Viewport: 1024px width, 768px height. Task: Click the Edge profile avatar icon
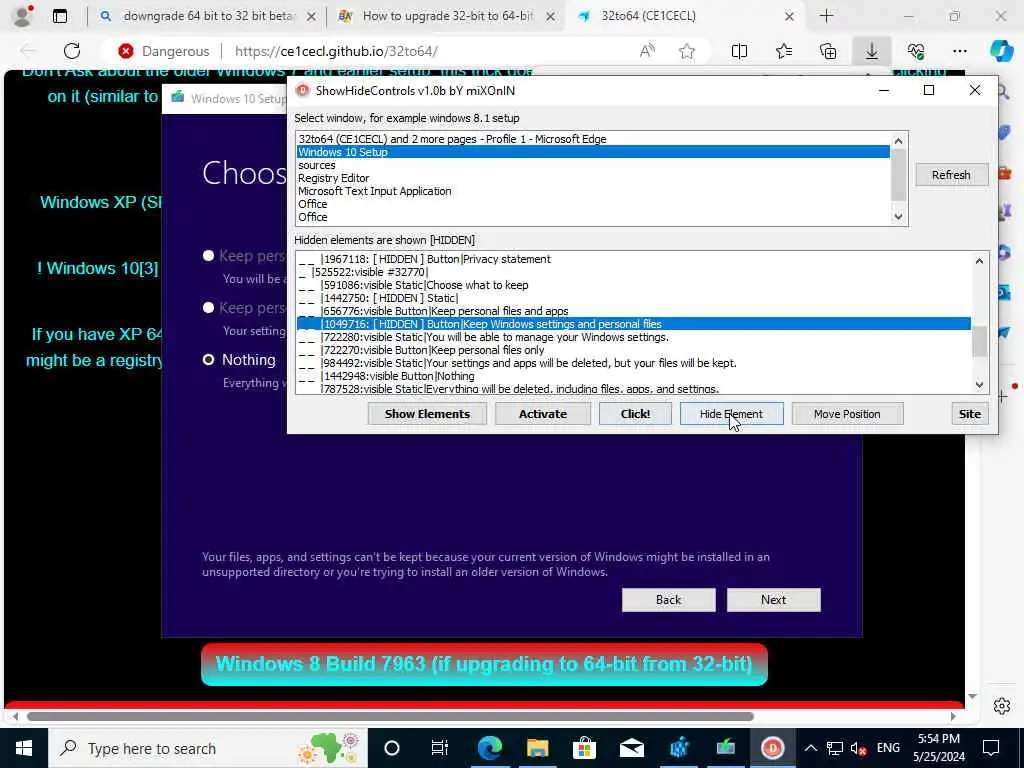[x=22, y=16]
